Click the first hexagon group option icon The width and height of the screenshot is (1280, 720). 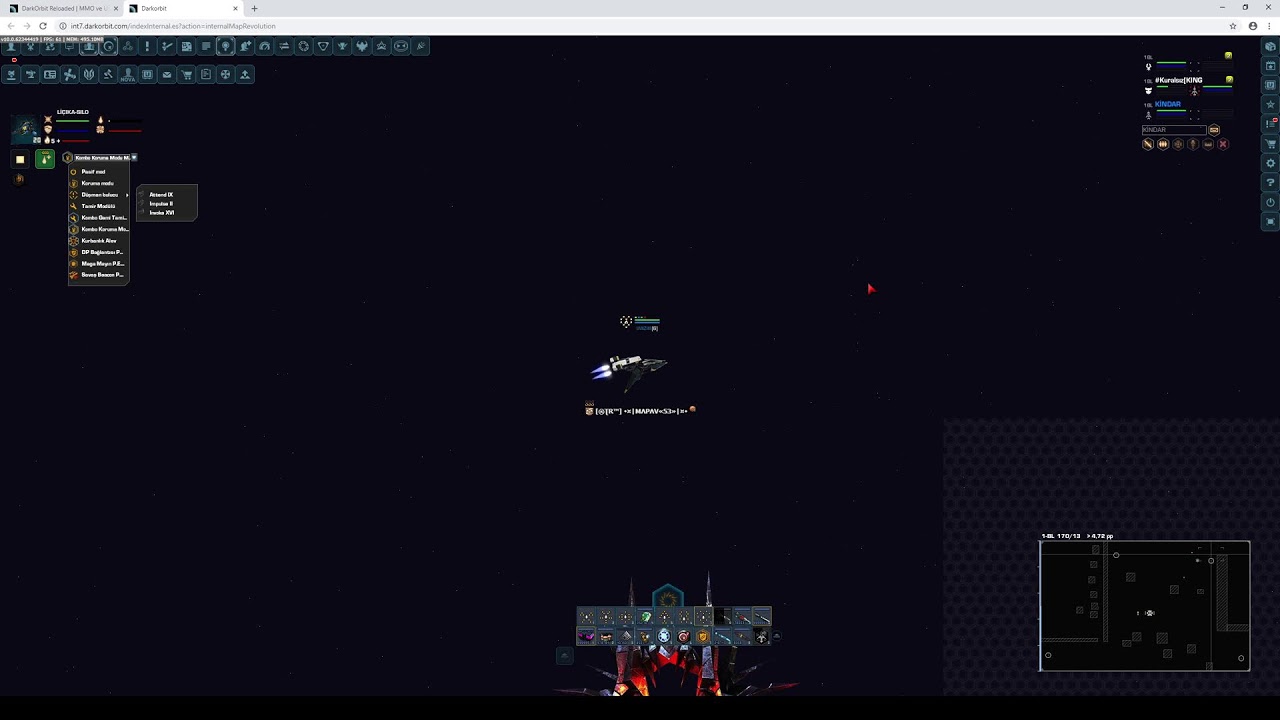[x=1148, y=144]
